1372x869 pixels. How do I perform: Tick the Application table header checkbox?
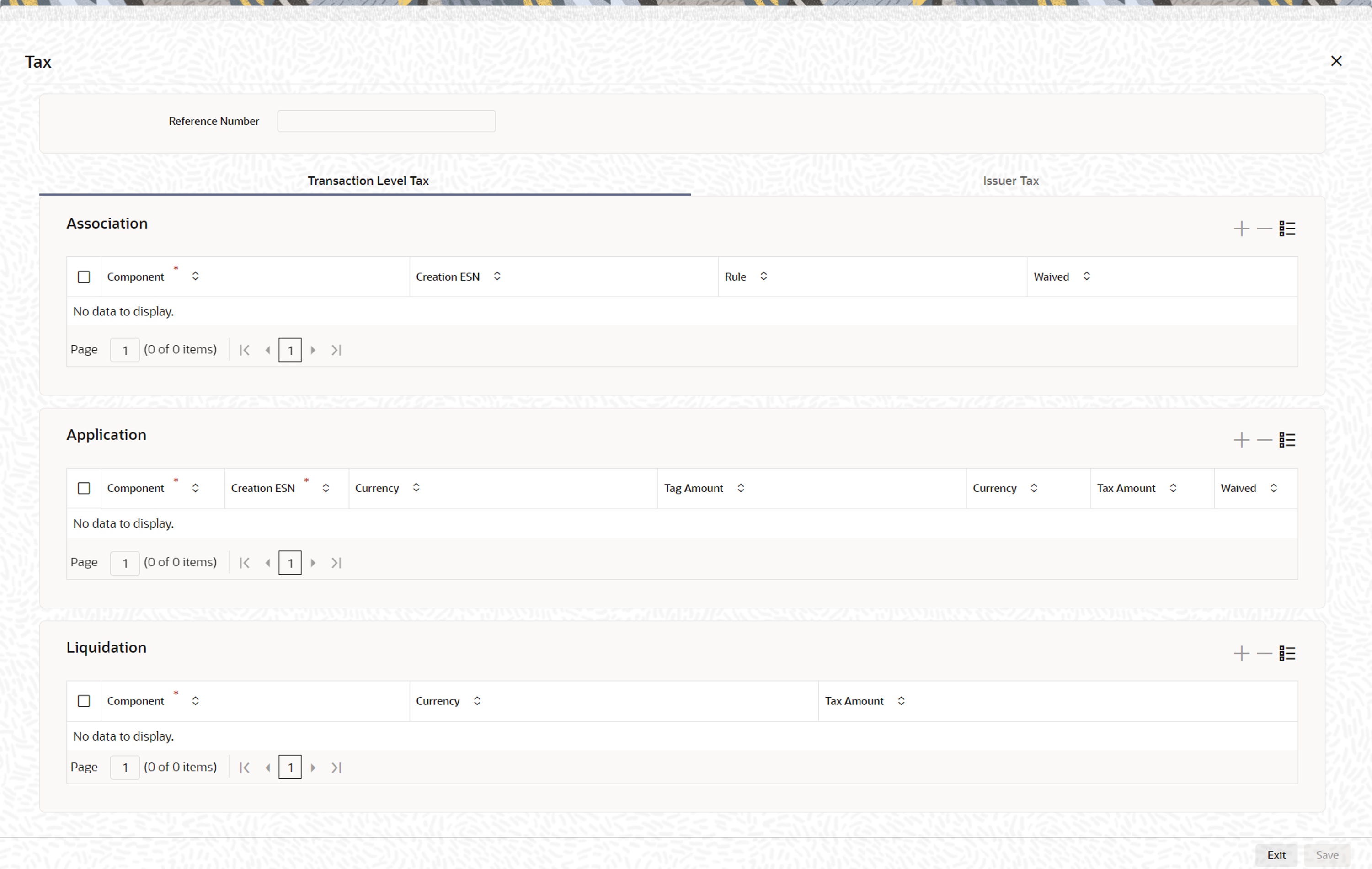(x=84, y=488)
